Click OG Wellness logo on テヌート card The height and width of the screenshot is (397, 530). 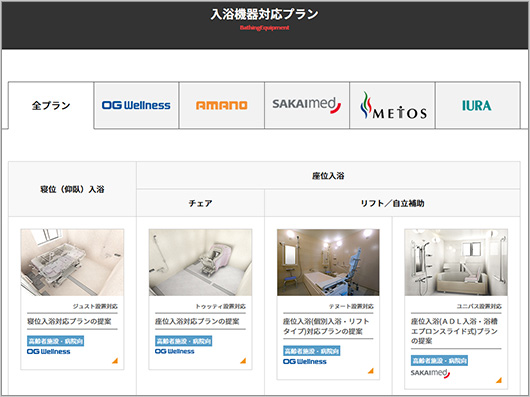(305, 362)
